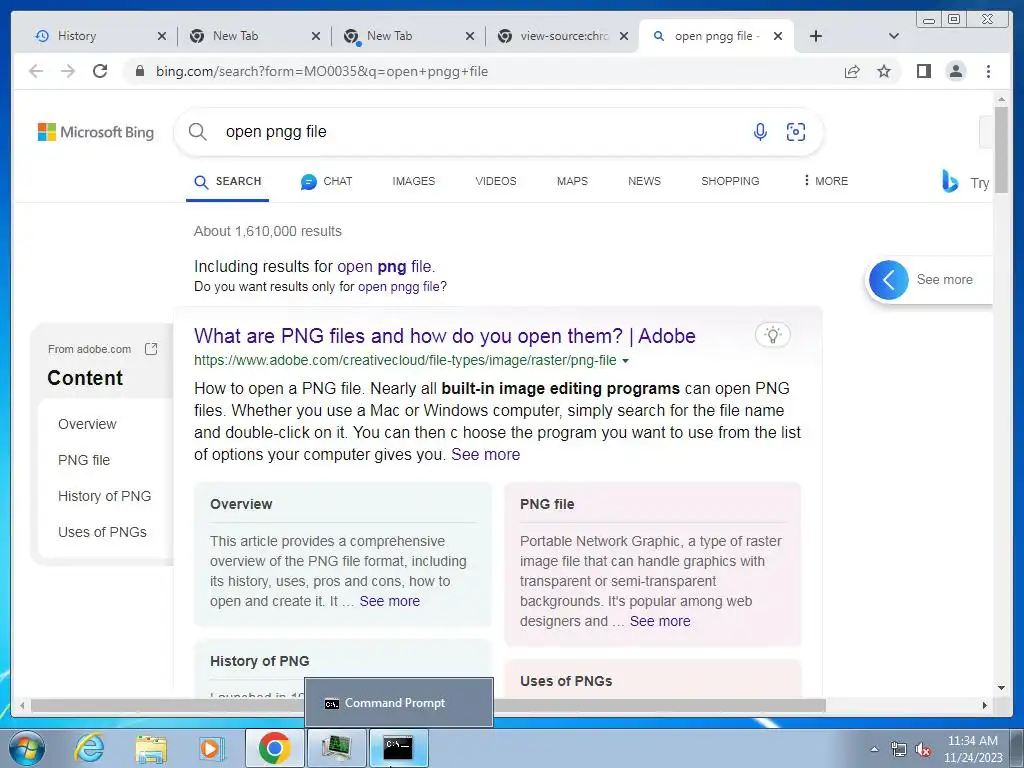The image size is (1024, 768).
Task: Click the search magnifier in Bing box
Action: pyautogui.click(x=197, y=132)
